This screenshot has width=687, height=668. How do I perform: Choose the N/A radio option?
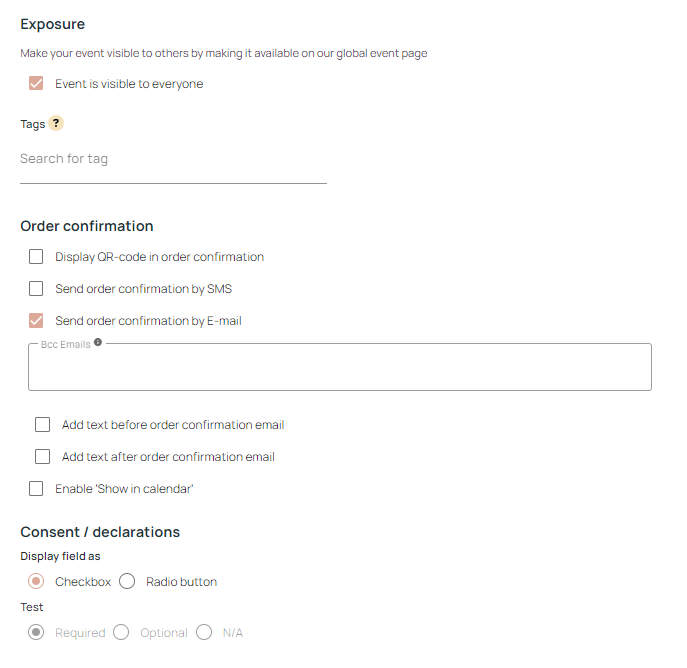click(204, 633)
